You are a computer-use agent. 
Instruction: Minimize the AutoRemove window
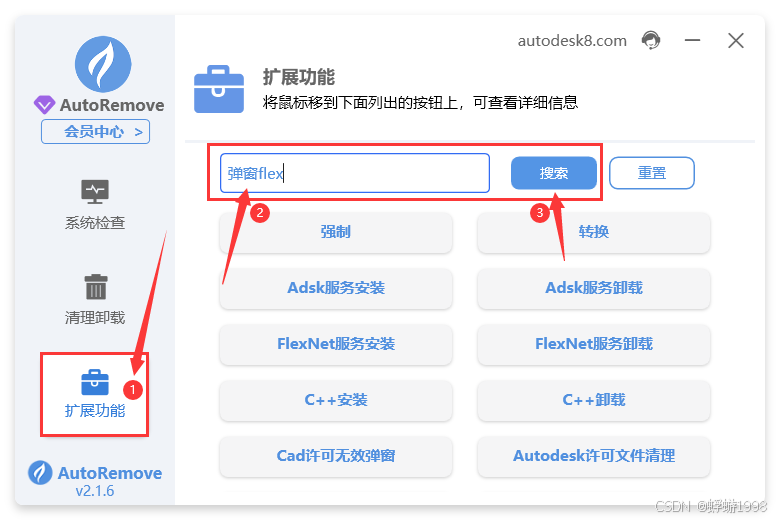click(x=692, y=40)
